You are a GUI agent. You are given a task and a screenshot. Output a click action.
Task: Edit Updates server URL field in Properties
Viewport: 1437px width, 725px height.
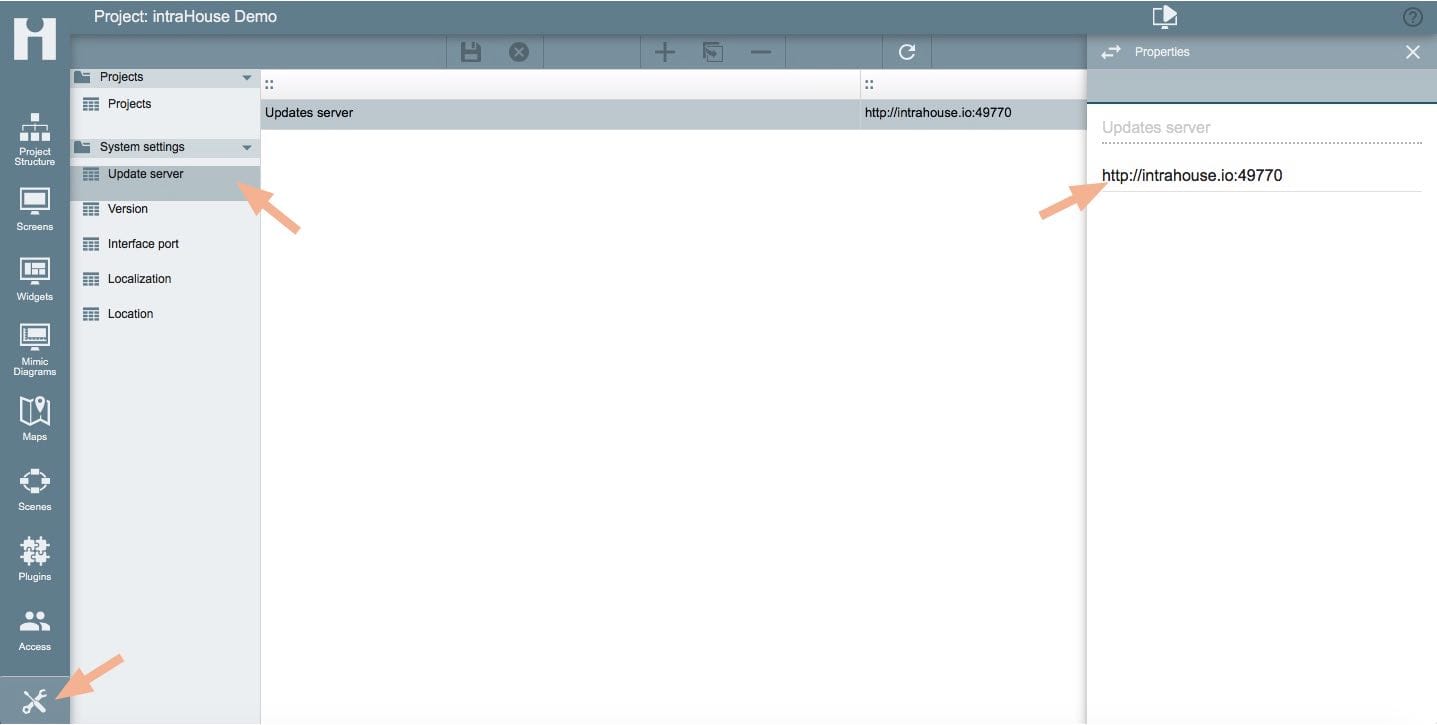1261,176
